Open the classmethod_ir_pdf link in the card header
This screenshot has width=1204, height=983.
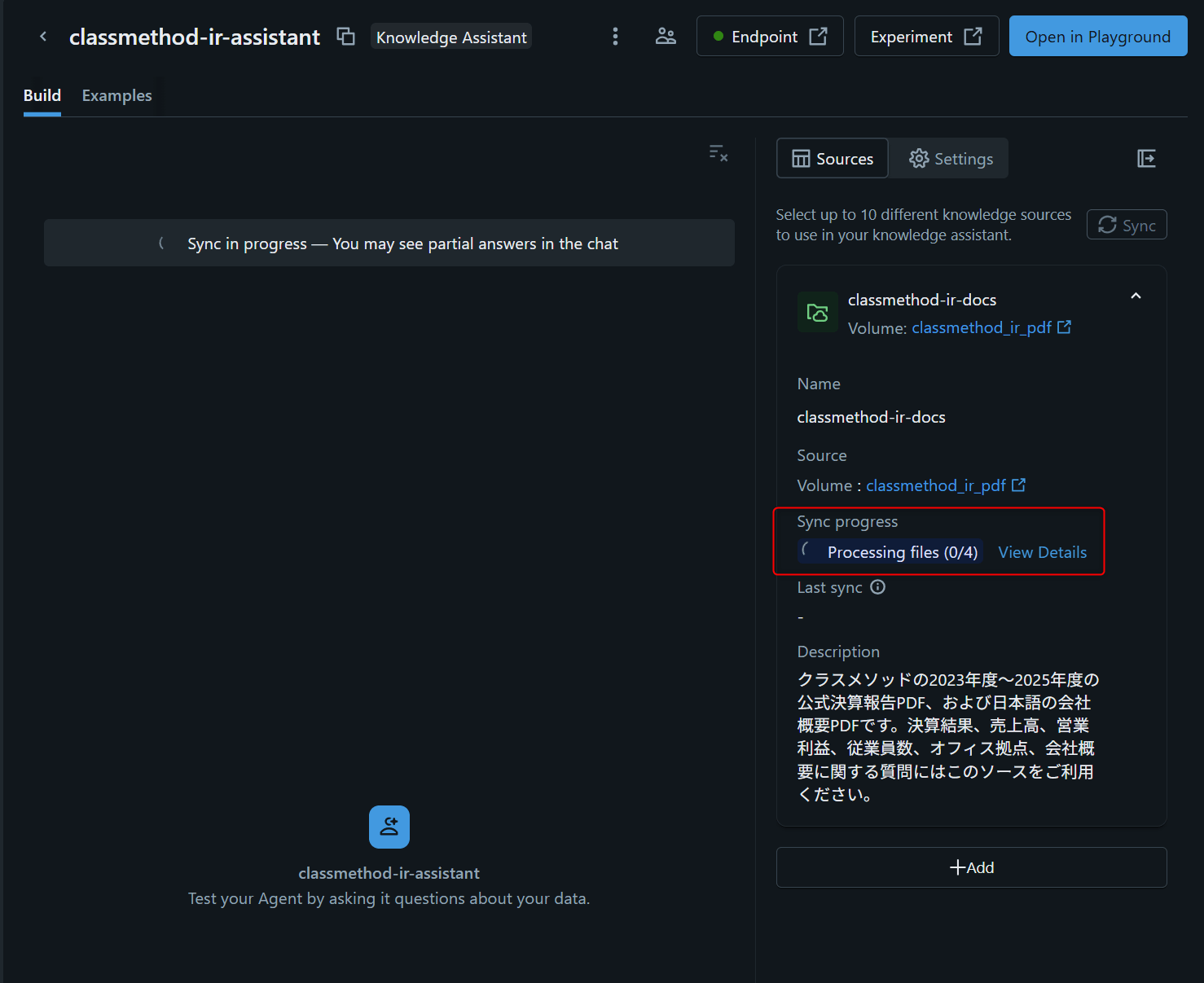tap(991, 327)
